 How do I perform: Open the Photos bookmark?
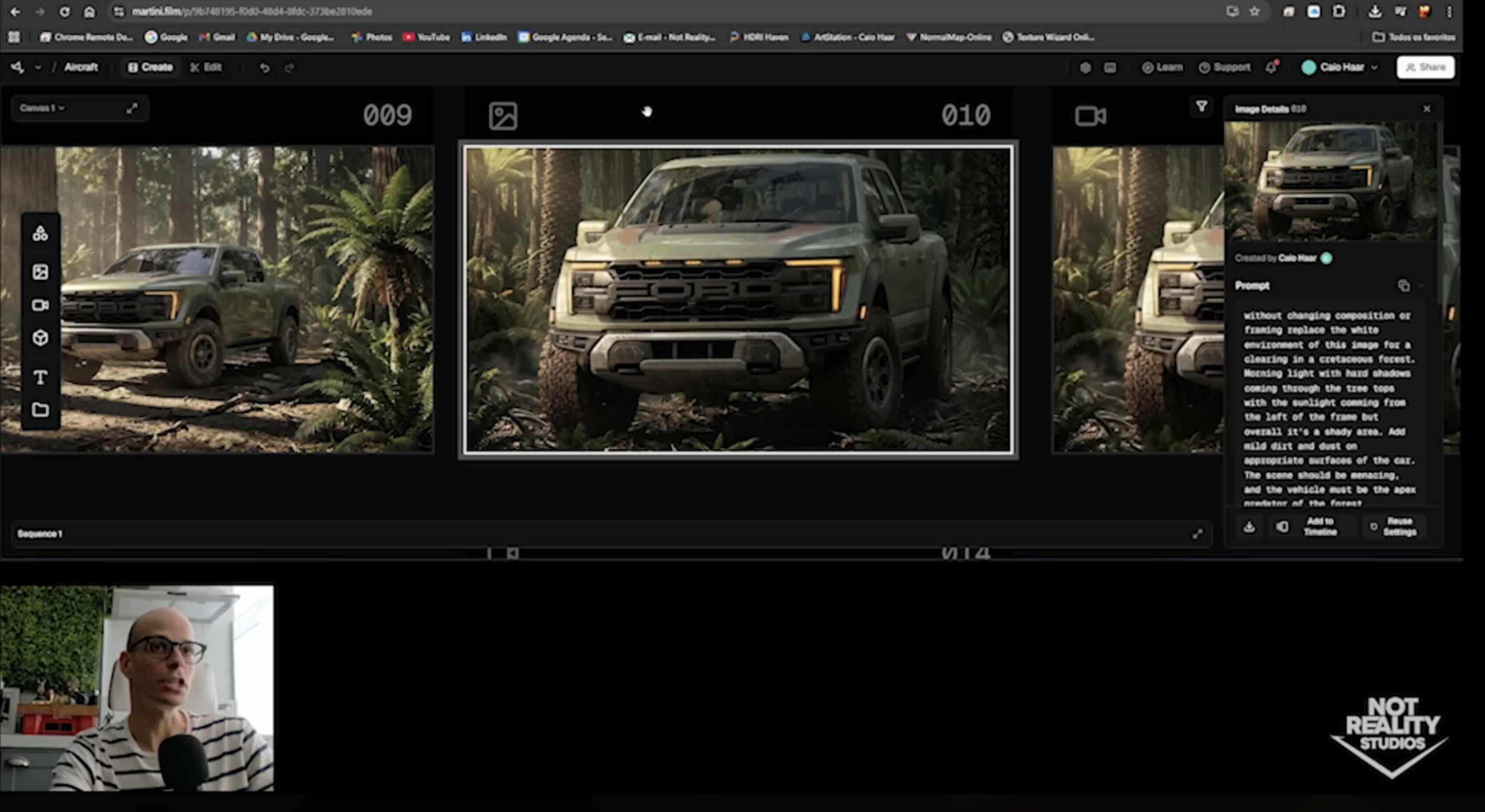click(372, 37)
